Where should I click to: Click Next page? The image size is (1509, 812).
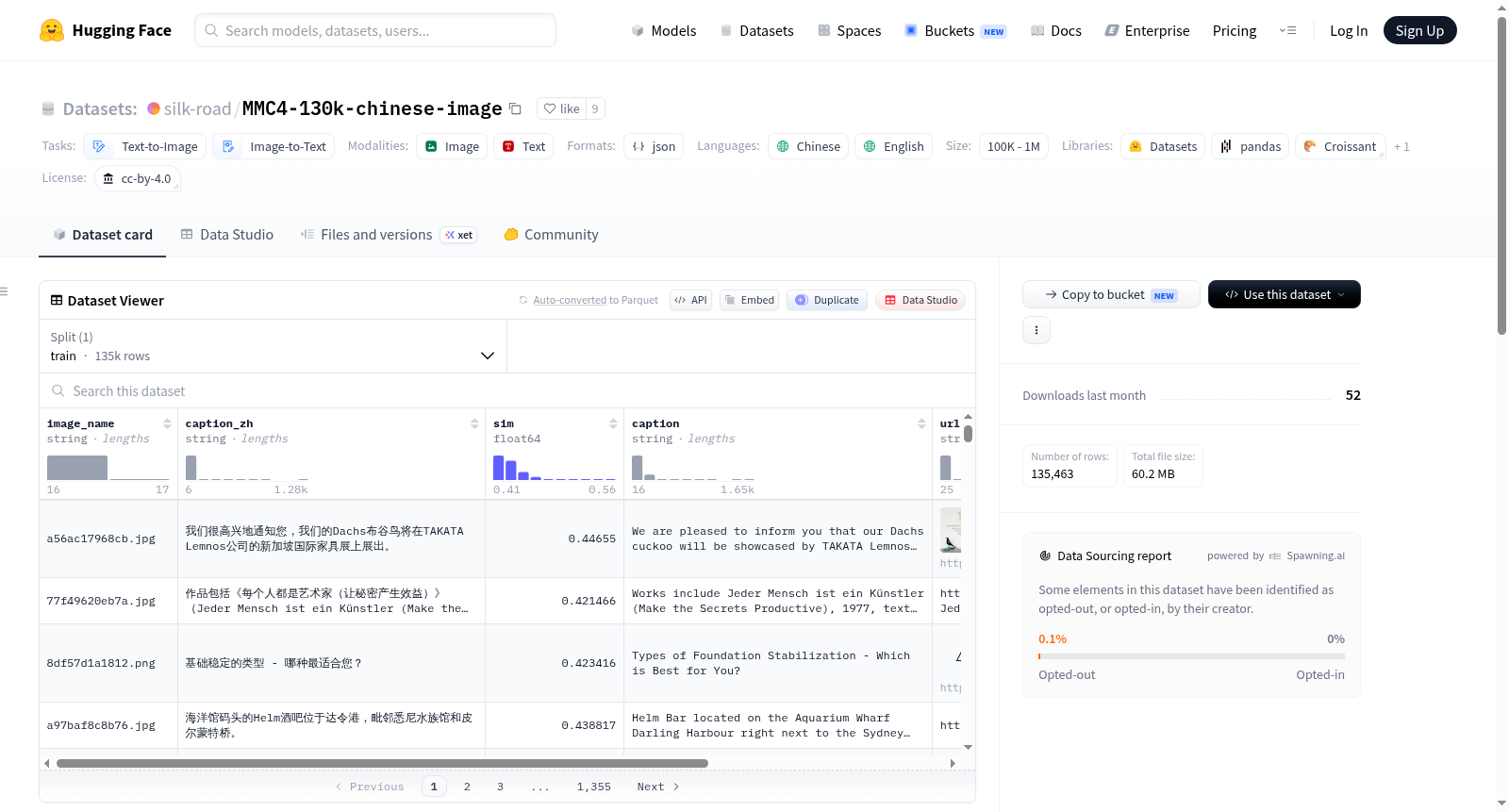[657, 787]
